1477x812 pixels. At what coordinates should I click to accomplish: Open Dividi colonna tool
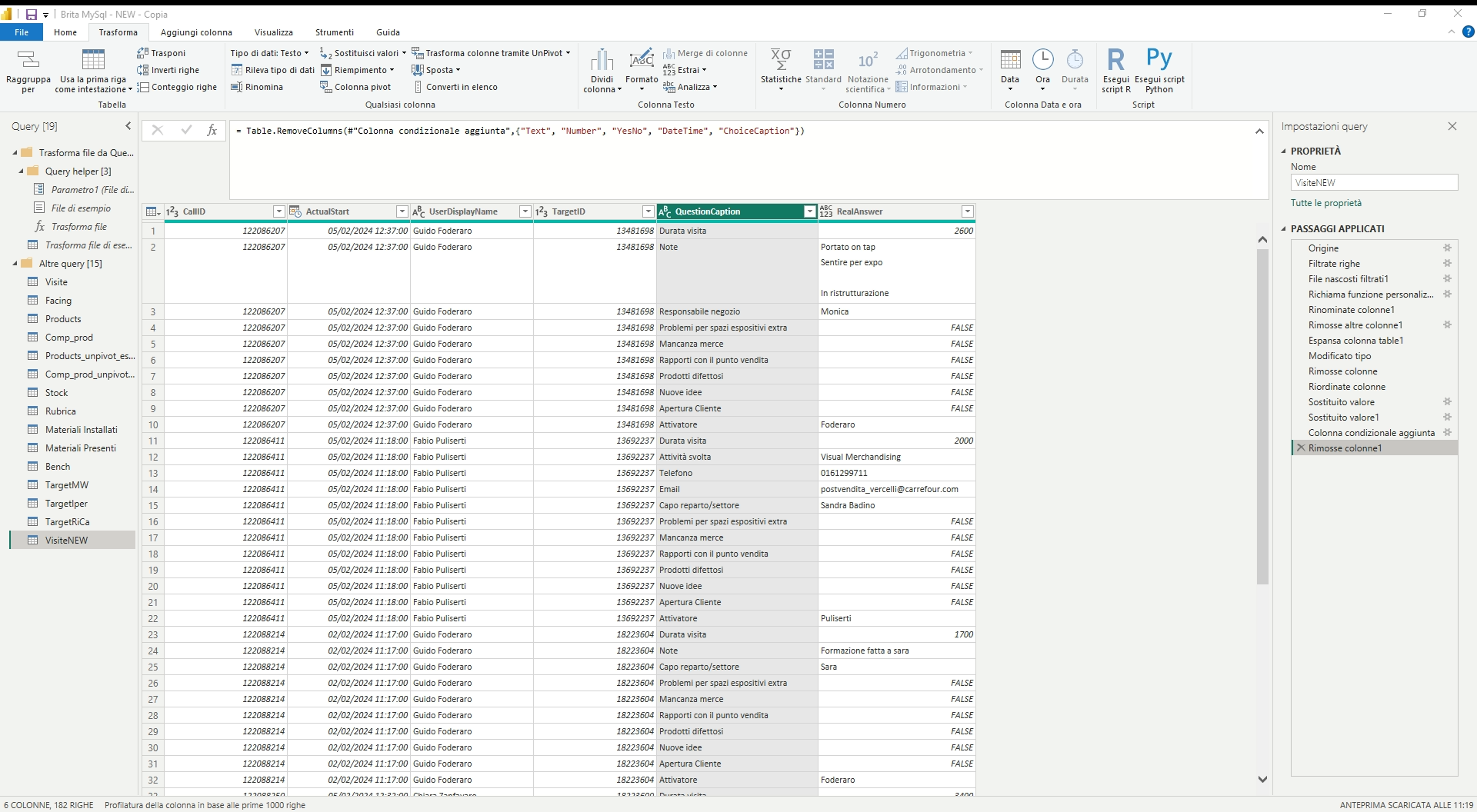pyautogui.click(x=602, y=71)
